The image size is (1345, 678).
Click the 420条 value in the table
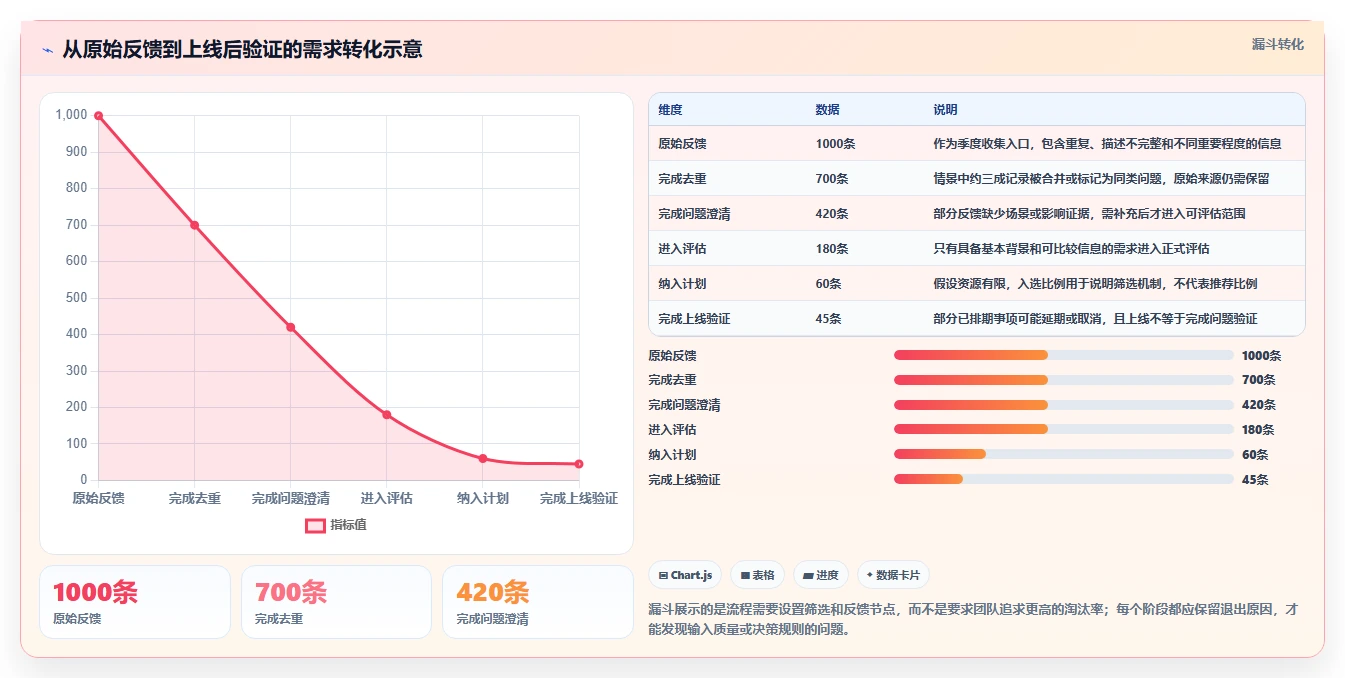click(832, 214)
